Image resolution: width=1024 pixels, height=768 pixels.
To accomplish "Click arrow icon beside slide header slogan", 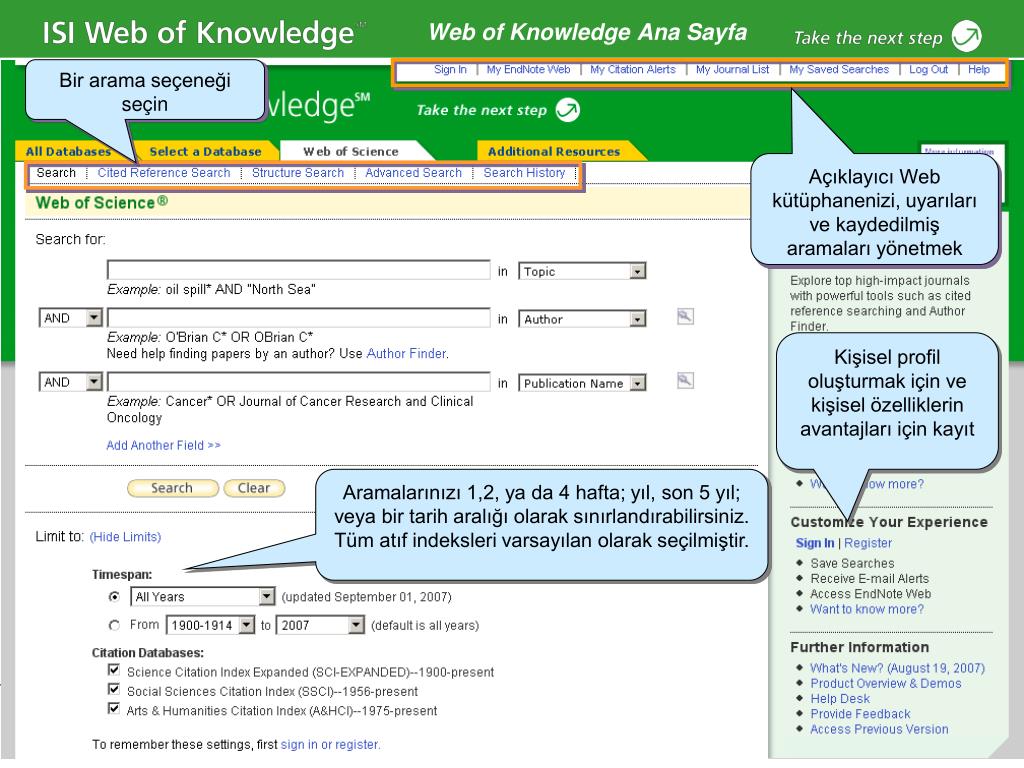I will pos(967,36).
